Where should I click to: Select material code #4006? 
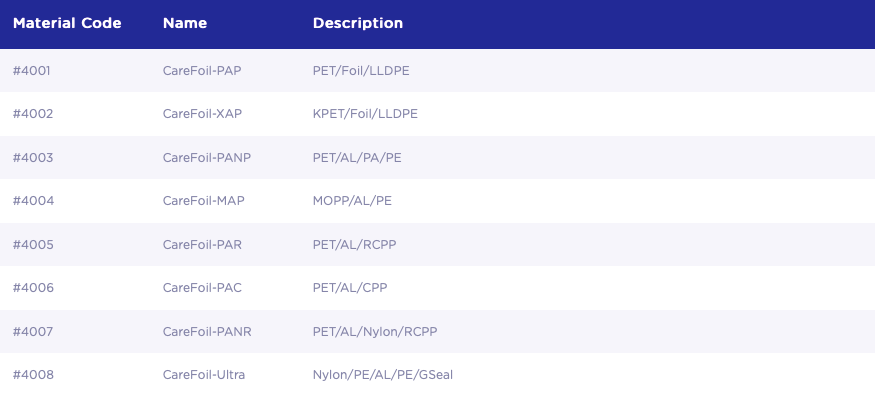(33, 288)
